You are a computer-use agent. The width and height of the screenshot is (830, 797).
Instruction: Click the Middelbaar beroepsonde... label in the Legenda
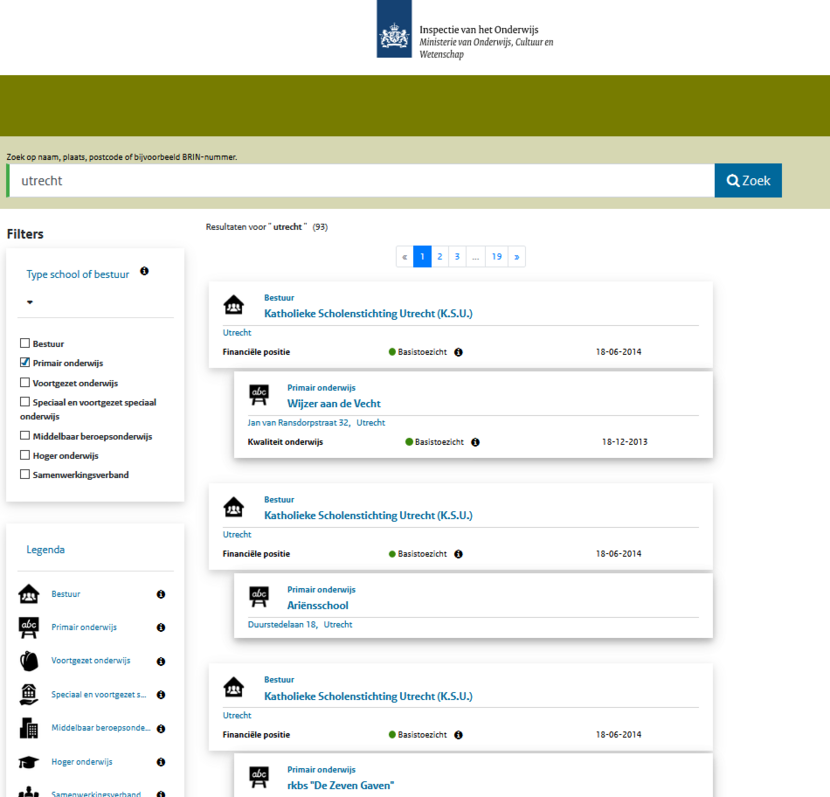point(101,728)
